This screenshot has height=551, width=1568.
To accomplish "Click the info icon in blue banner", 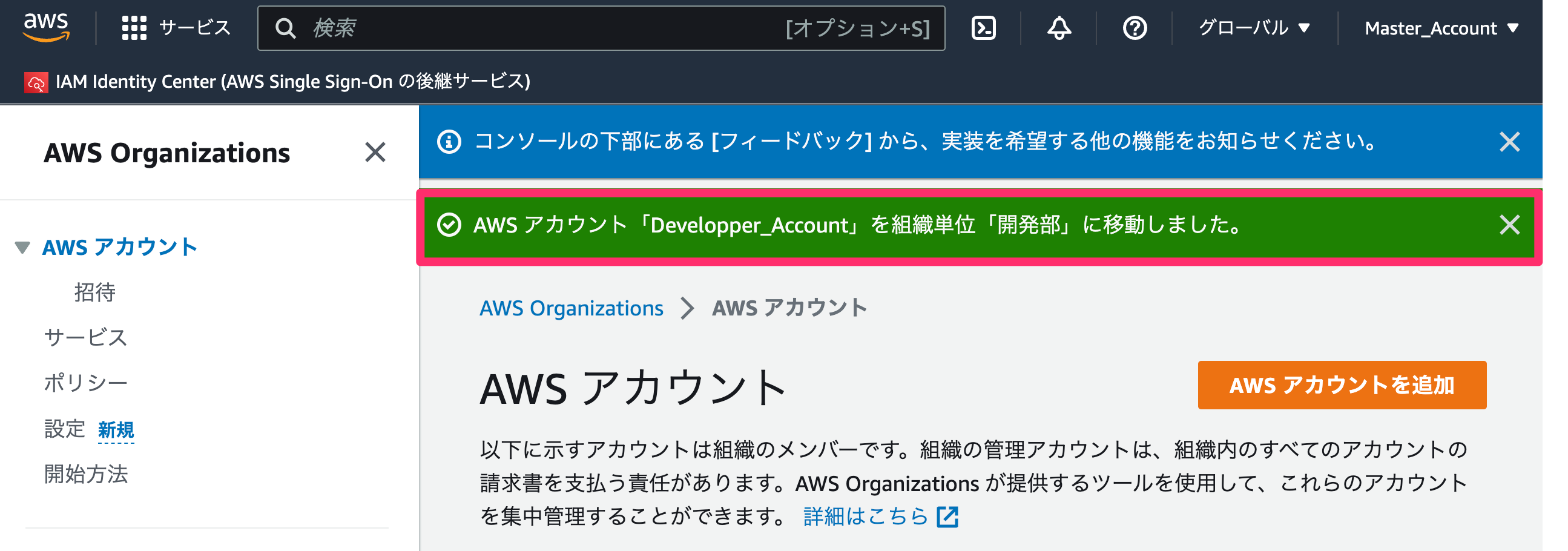I will click(x=449, y=142).
